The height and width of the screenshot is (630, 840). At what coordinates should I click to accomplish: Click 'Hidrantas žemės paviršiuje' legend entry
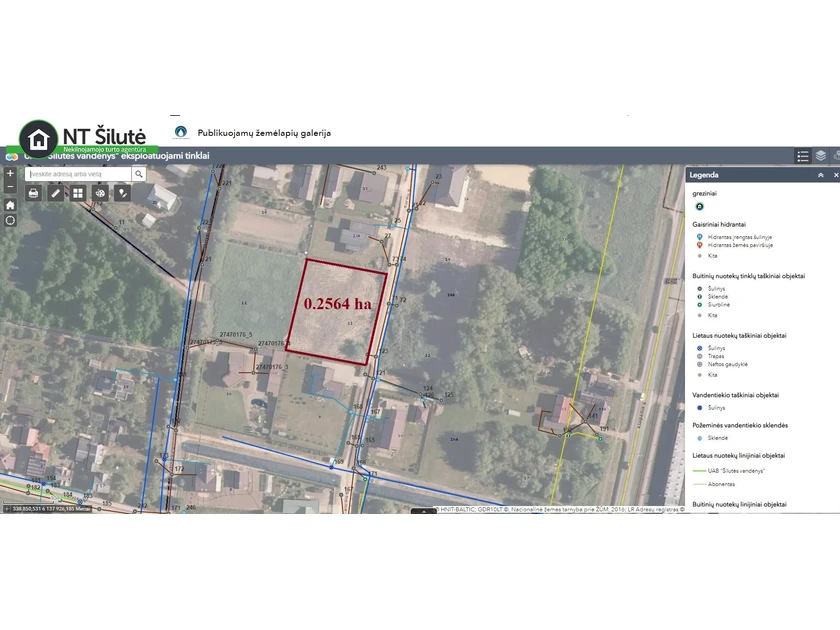click(x=740, y=245)
